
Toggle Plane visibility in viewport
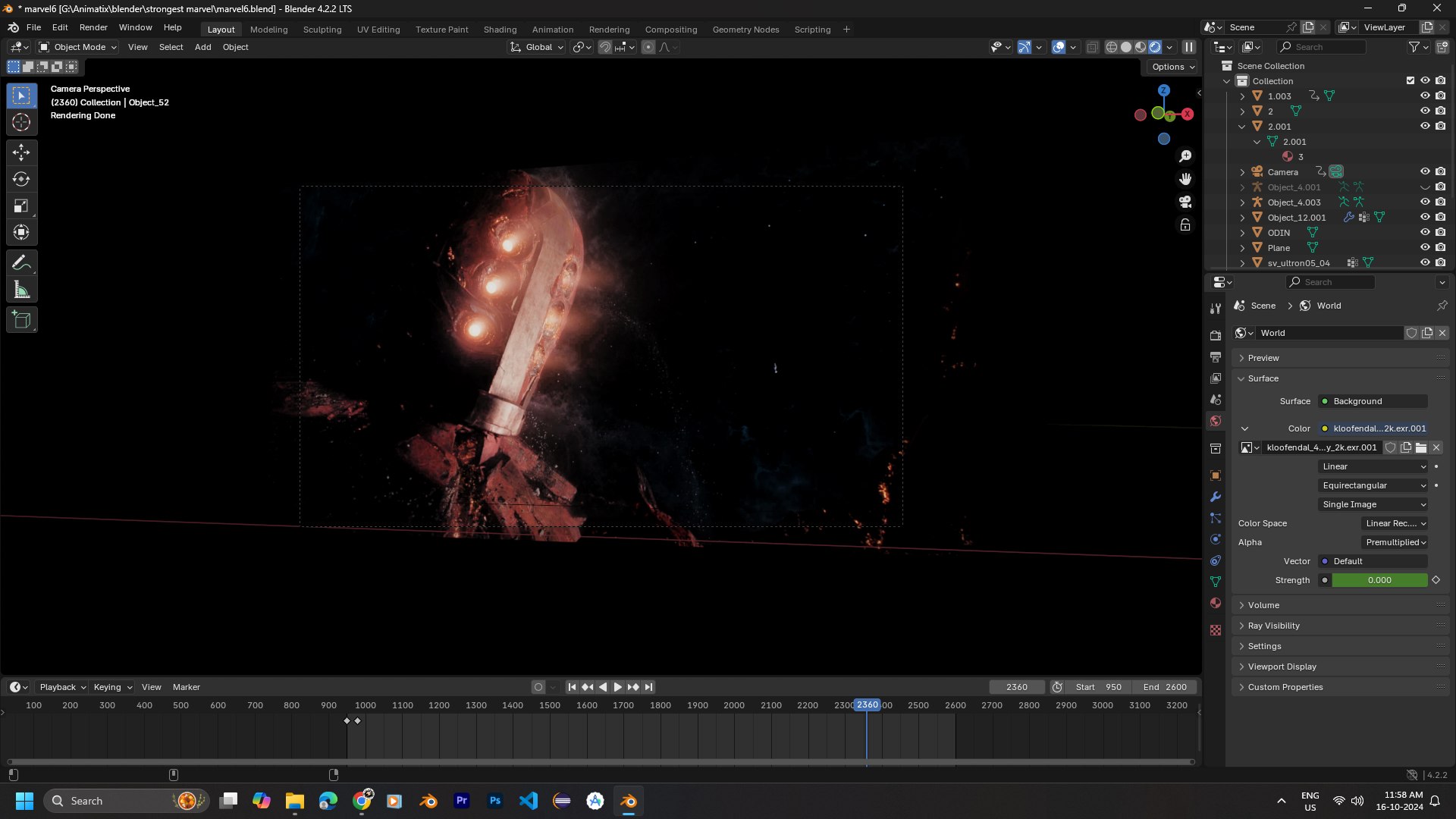[x=1425, y=247]
